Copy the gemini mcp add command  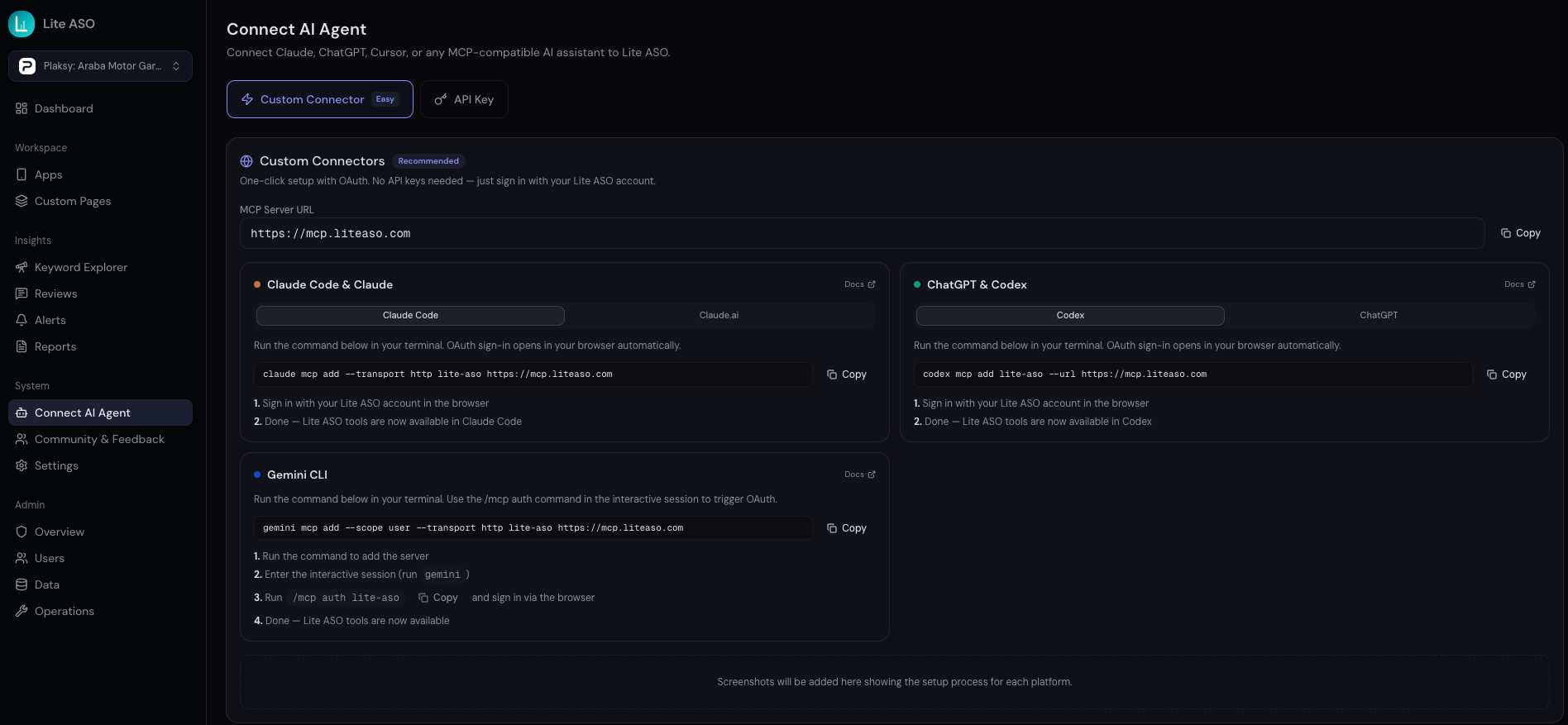click(846, 528)
